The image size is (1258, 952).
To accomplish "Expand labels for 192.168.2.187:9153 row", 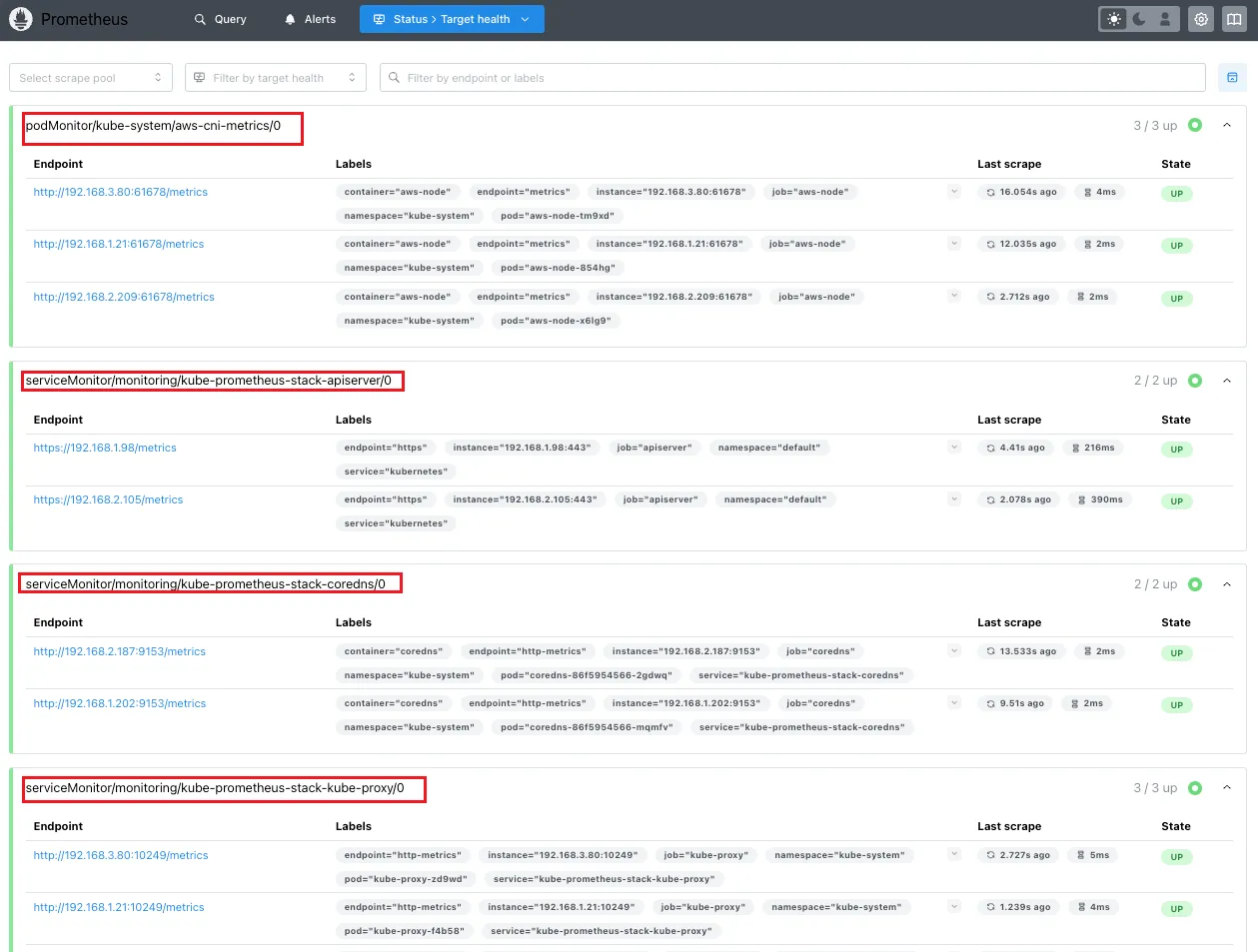I will tap(954, 651).
